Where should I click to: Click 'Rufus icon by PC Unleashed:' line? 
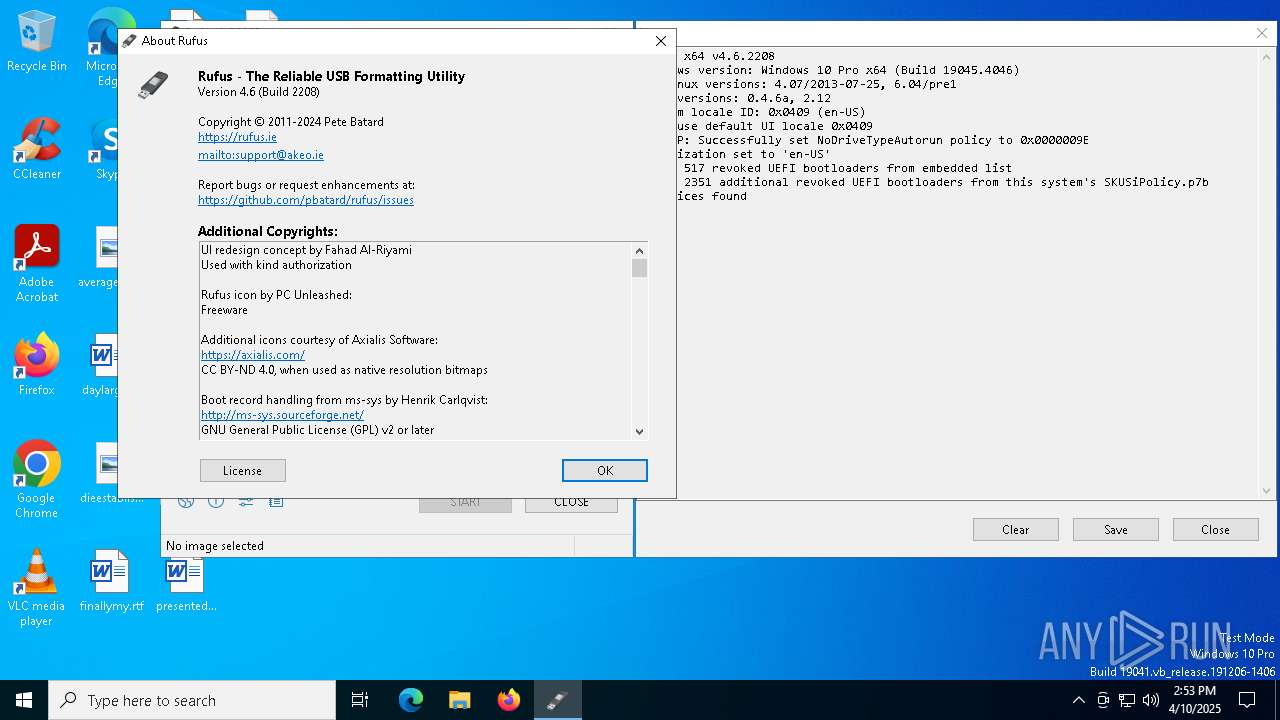(x=276, y=295)
